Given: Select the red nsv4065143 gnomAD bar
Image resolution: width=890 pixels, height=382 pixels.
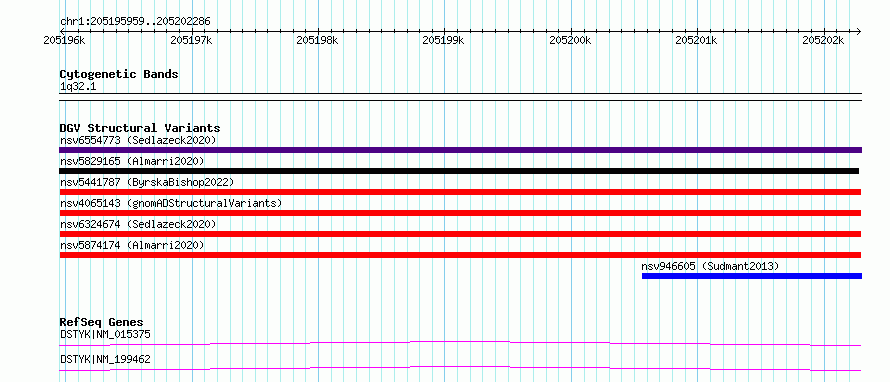Looking at the screenshot, I should 460,213.
